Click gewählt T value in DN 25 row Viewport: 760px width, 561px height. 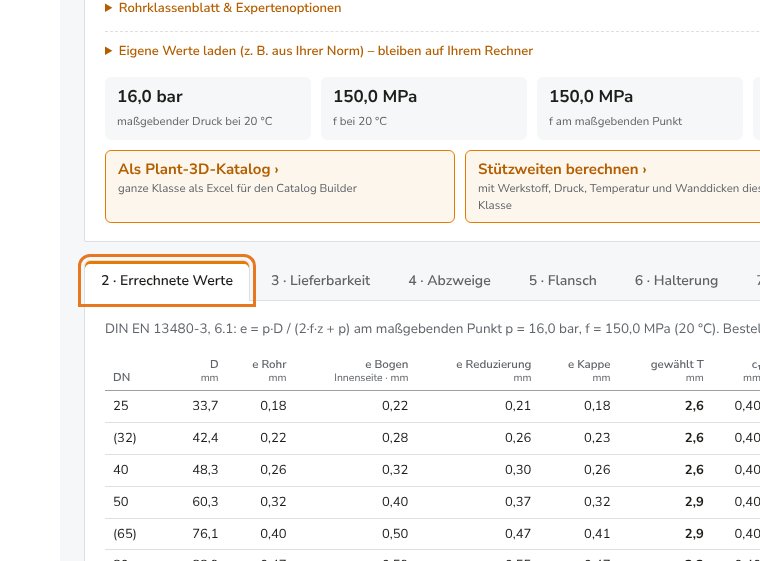click(694, 405)
